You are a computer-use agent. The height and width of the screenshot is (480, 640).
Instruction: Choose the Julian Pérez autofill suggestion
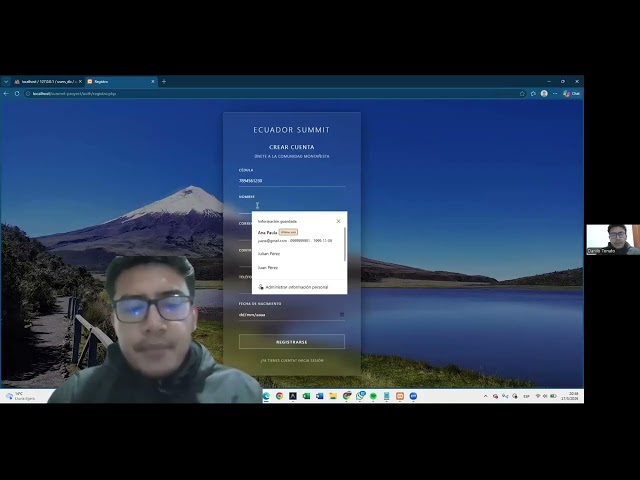coord(298,253)
